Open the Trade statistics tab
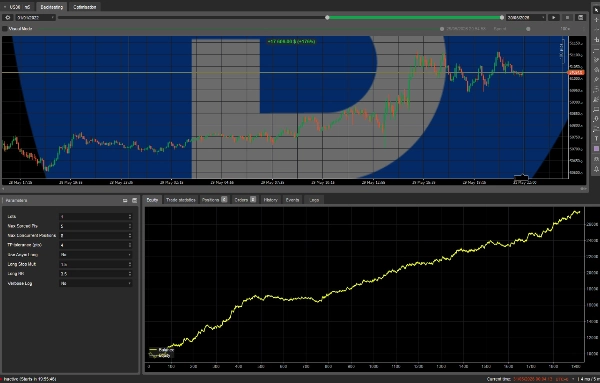This screenshot has height=383, width=600. point(181,200)
